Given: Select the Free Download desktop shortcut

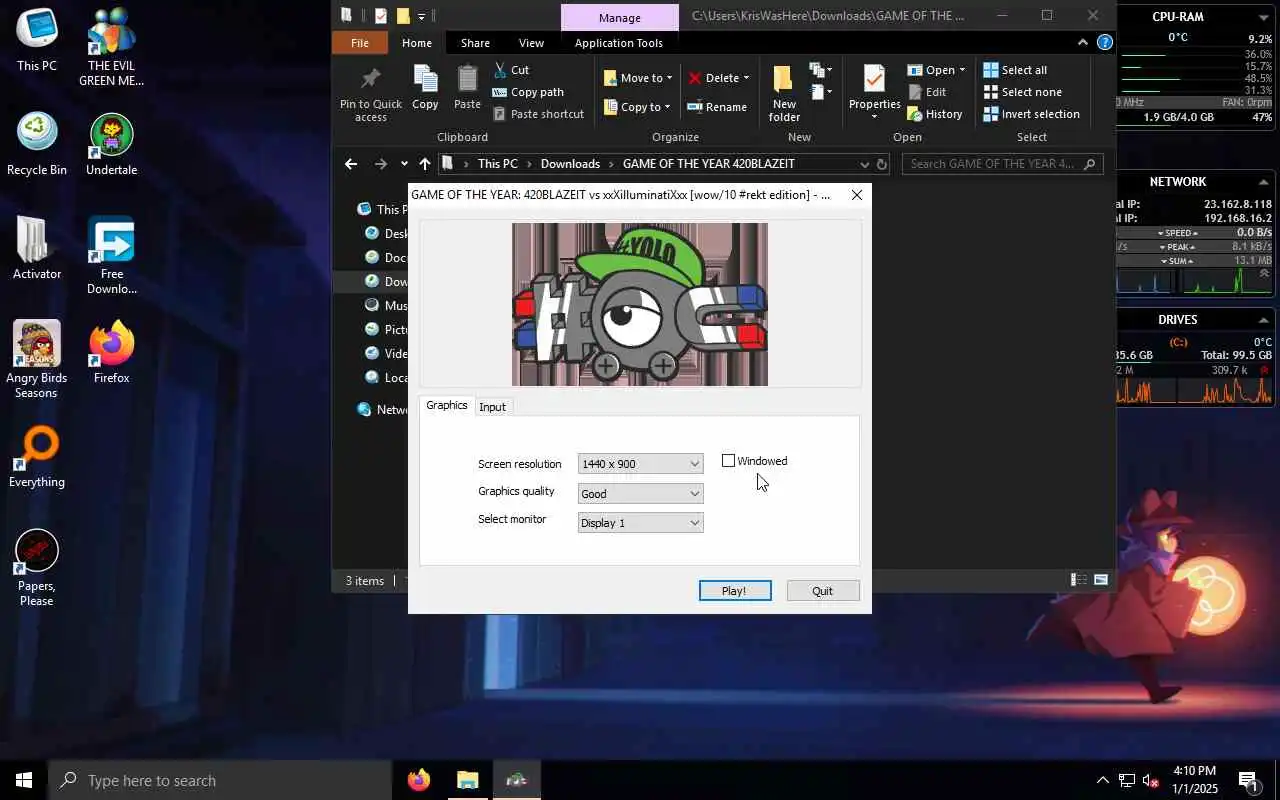Looking at the screenshot, I should point(111,255).
